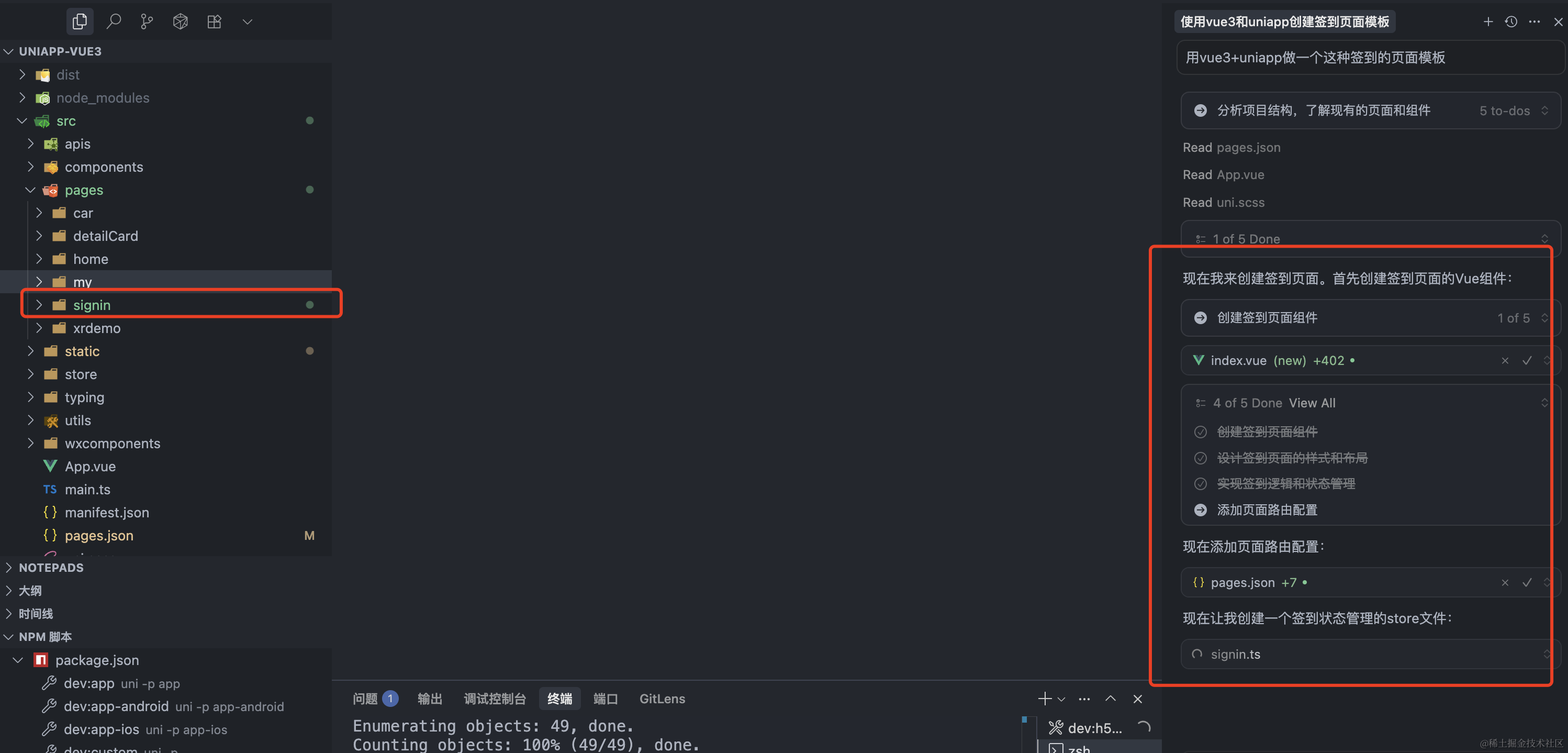The height and width of the screenshot is (753, 1568).
Task: Start a new chat with plus icon
Action: point(1487,21)
